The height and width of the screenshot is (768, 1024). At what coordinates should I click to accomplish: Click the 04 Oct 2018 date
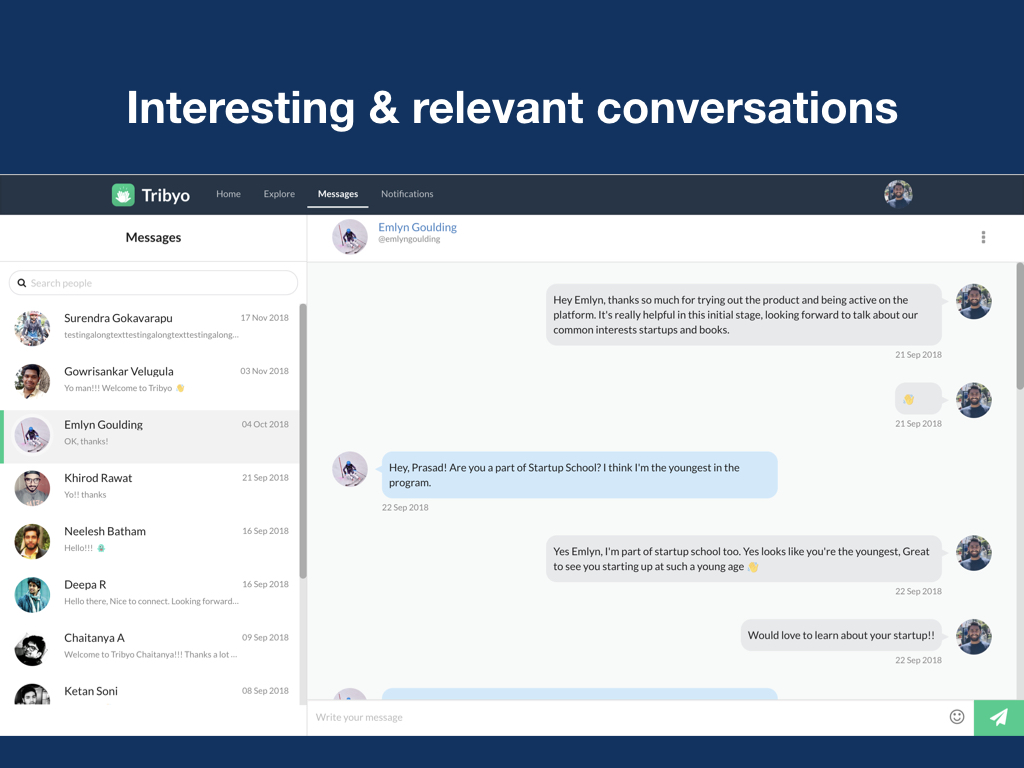pos(265,424)
